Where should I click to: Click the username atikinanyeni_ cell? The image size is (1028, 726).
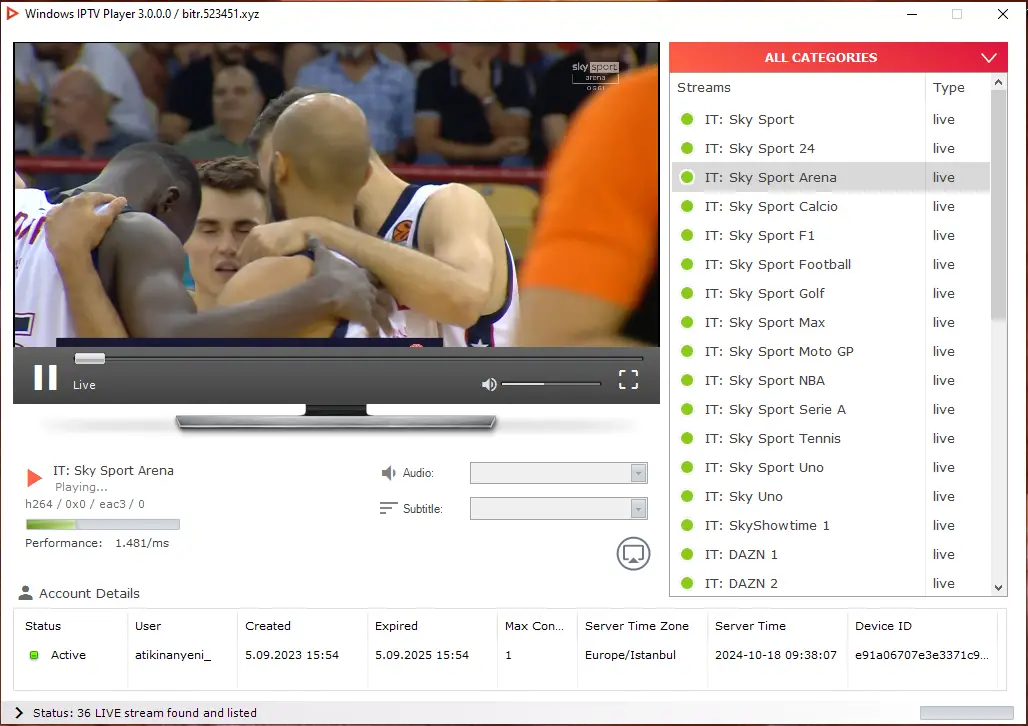(x=173, y=655)
